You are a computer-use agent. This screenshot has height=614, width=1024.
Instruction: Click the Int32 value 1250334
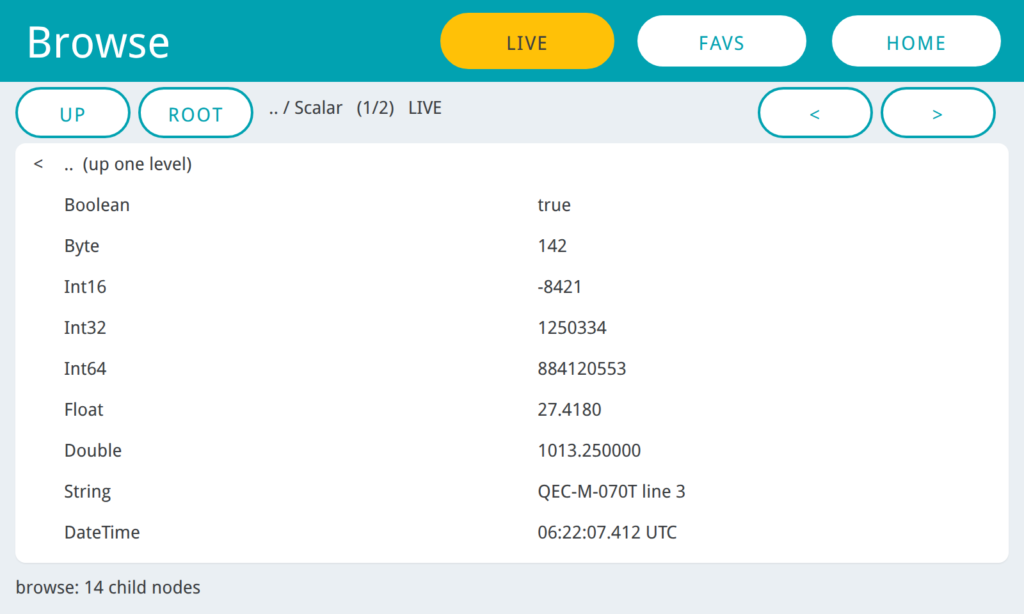click(x=572, y=328)
